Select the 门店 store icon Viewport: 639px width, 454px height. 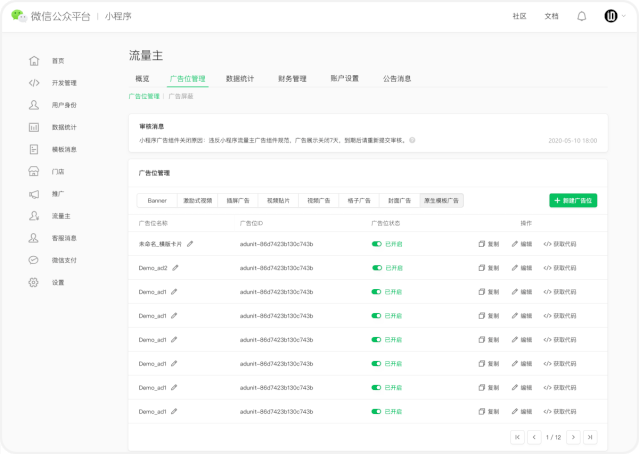pyautogui.click(x=34, y=171)
